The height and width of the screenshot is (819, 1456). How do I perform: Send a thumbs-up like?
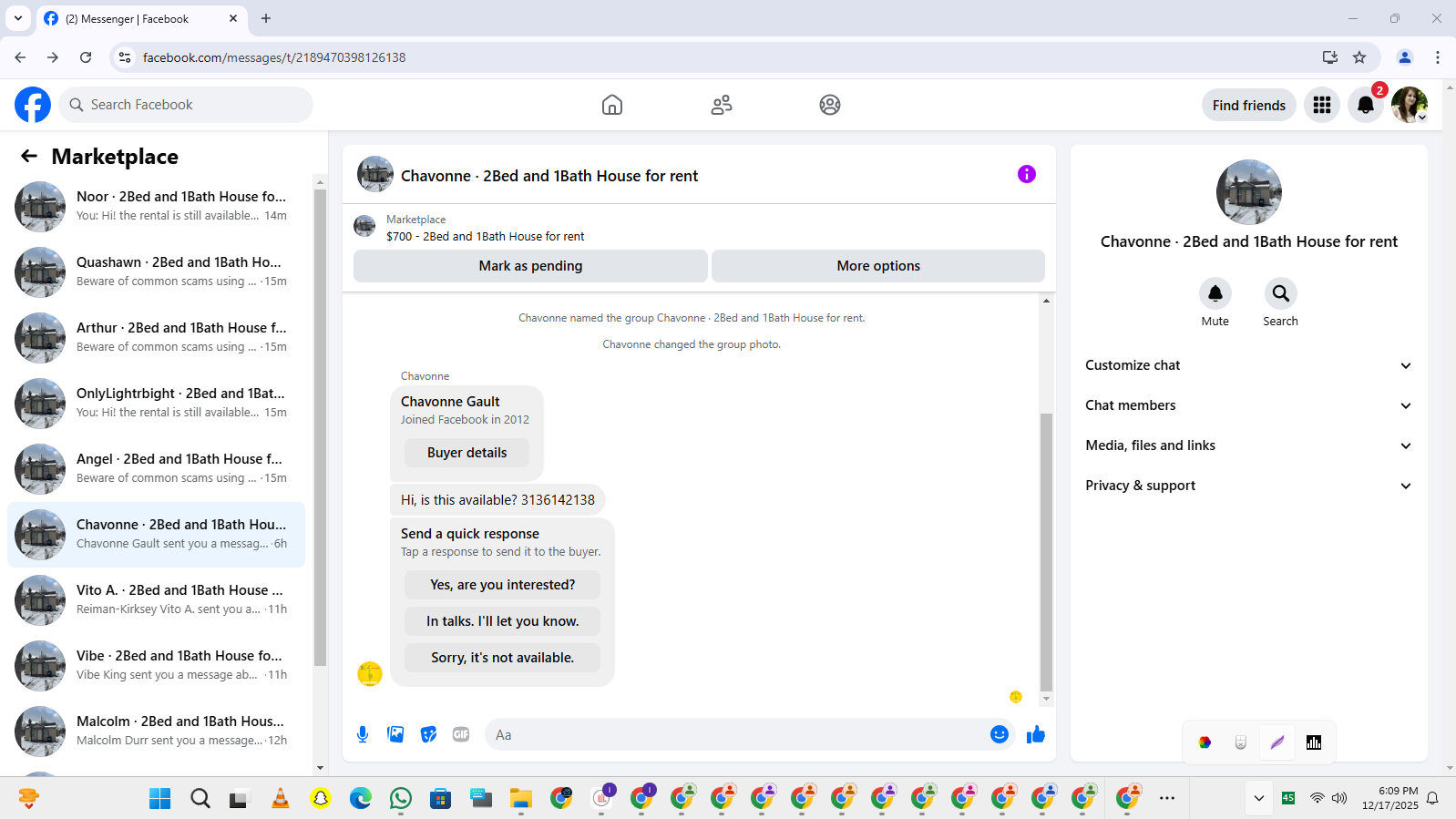[1036, 734]
